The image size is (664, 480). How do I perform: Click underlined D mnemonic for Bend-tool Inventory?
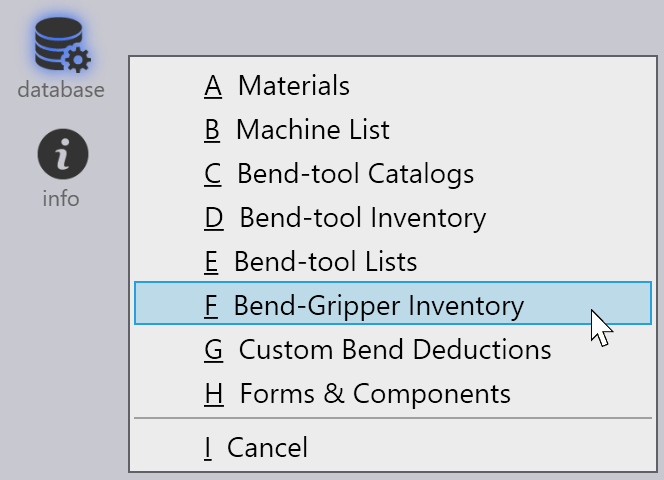213,218
